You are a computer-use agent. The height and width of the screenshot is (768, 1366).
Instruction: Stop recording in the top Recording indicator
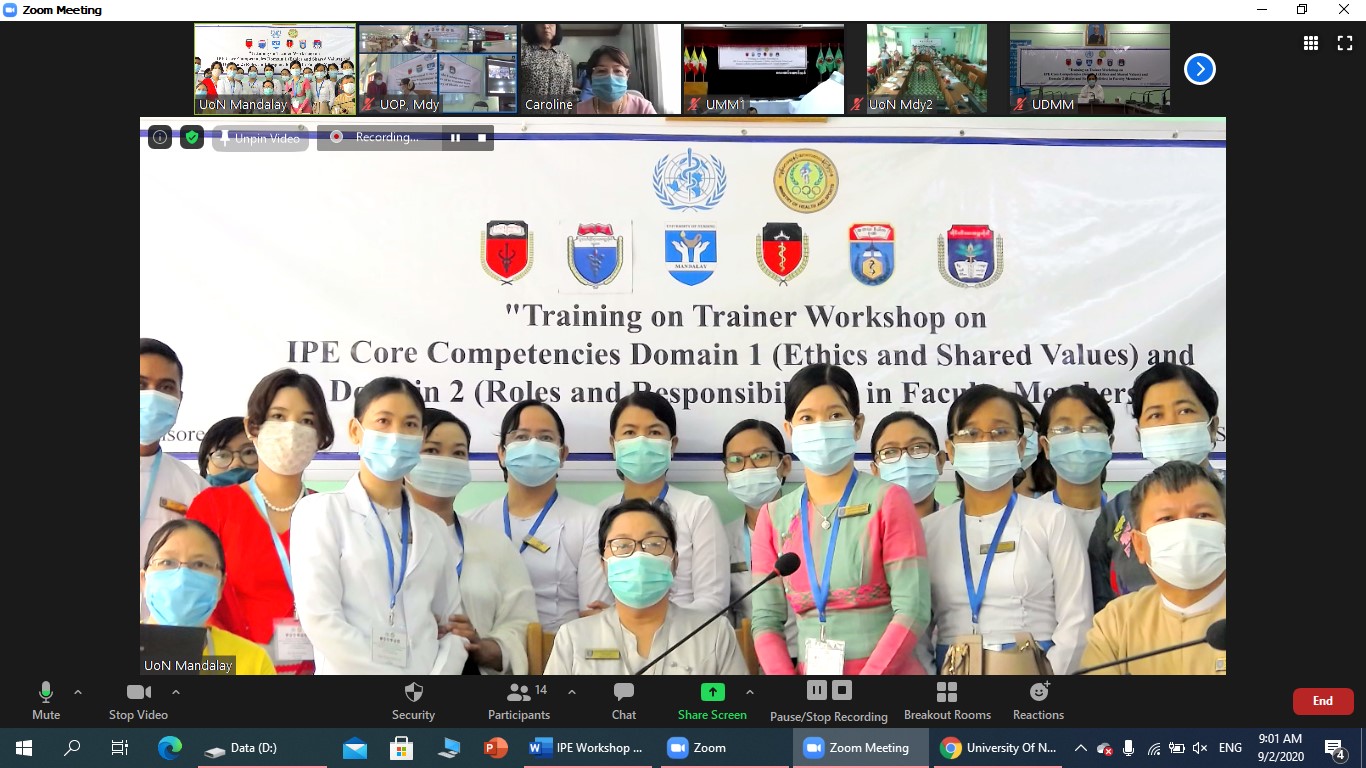pos(482,138)
